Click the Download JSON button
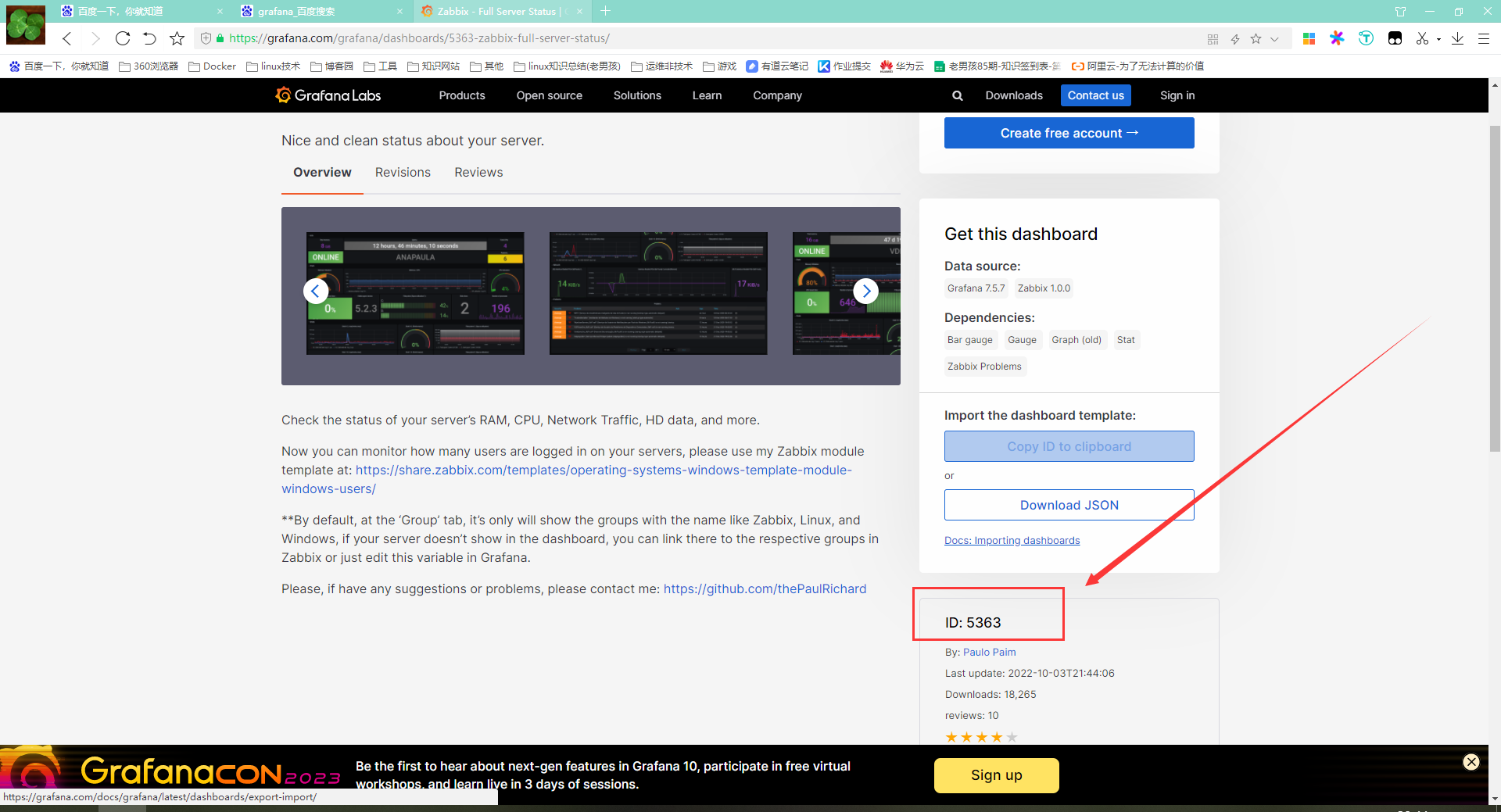The width and height of the screenshot is (1501, 812). tap(1069, 505)
